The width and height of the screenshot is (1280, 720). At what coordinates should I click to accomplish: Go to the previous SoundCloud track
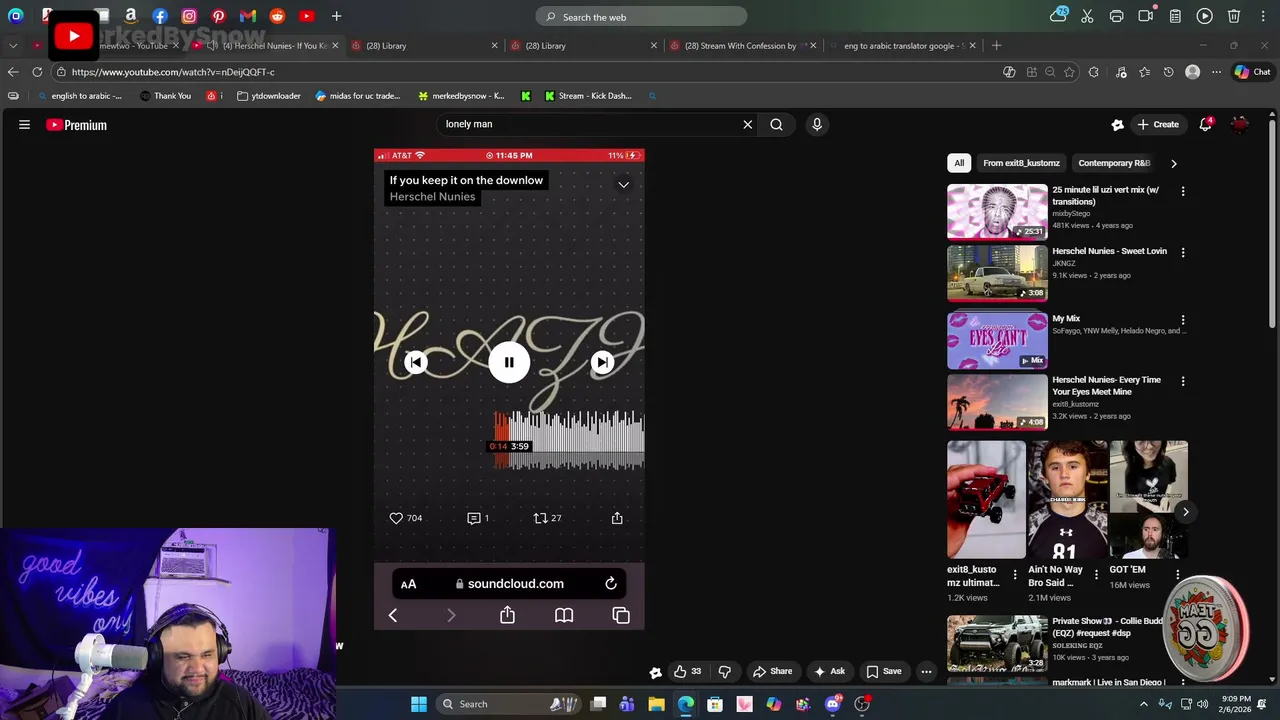[415, 362]
